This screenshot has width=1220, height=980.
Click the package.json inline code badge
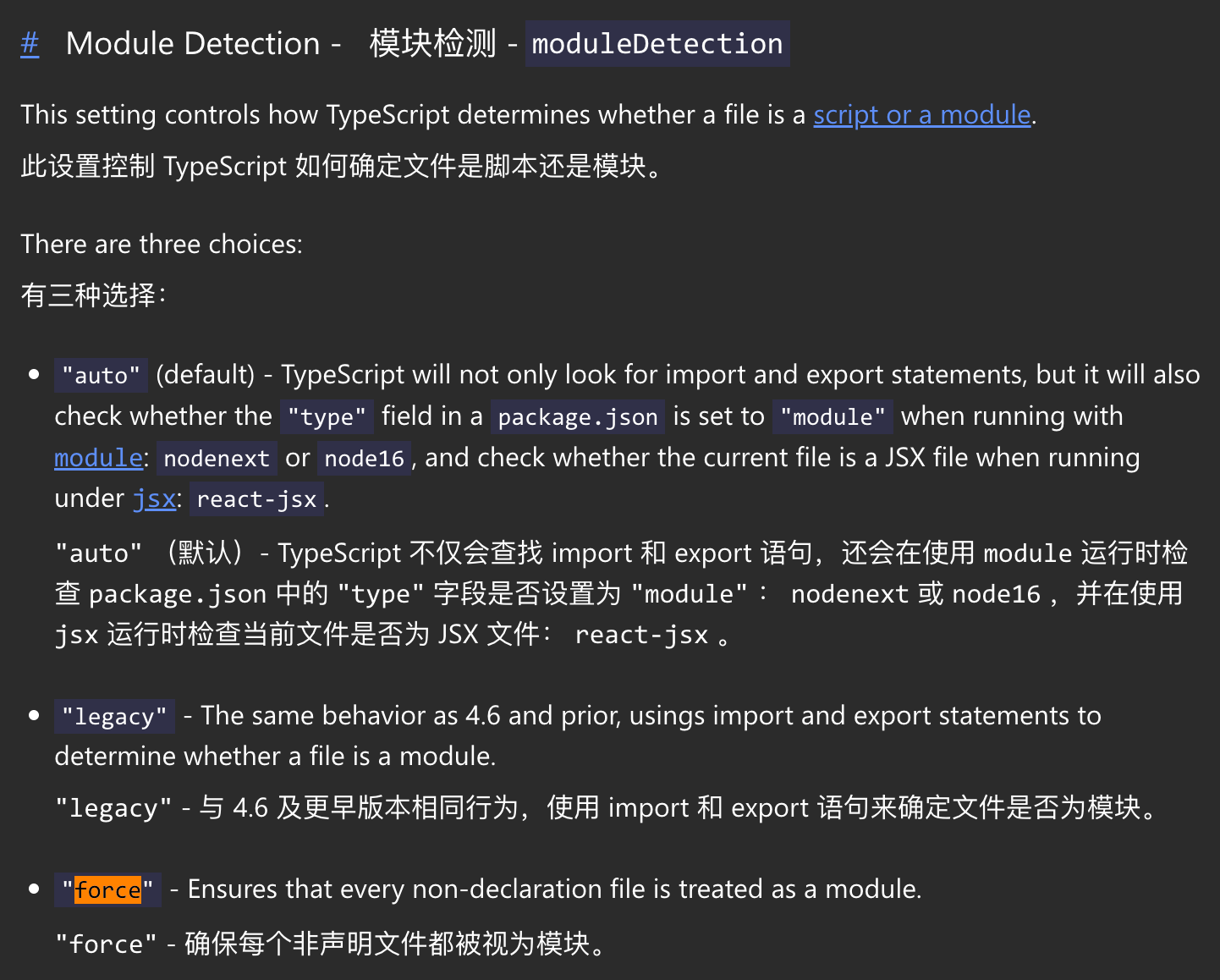tap(577, 416)
